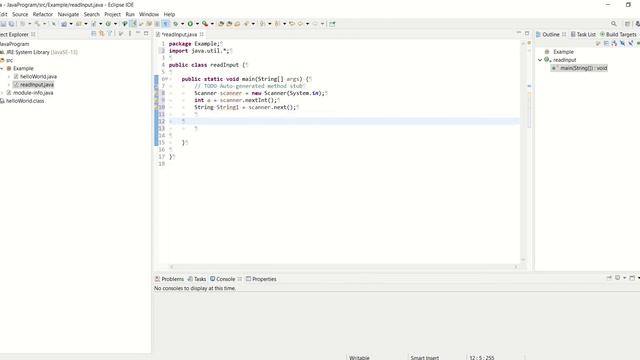The image size is (640, 360).
Task: Toggle Mark Occurrences highlighted toolbar button
Action: pos(133,24)
